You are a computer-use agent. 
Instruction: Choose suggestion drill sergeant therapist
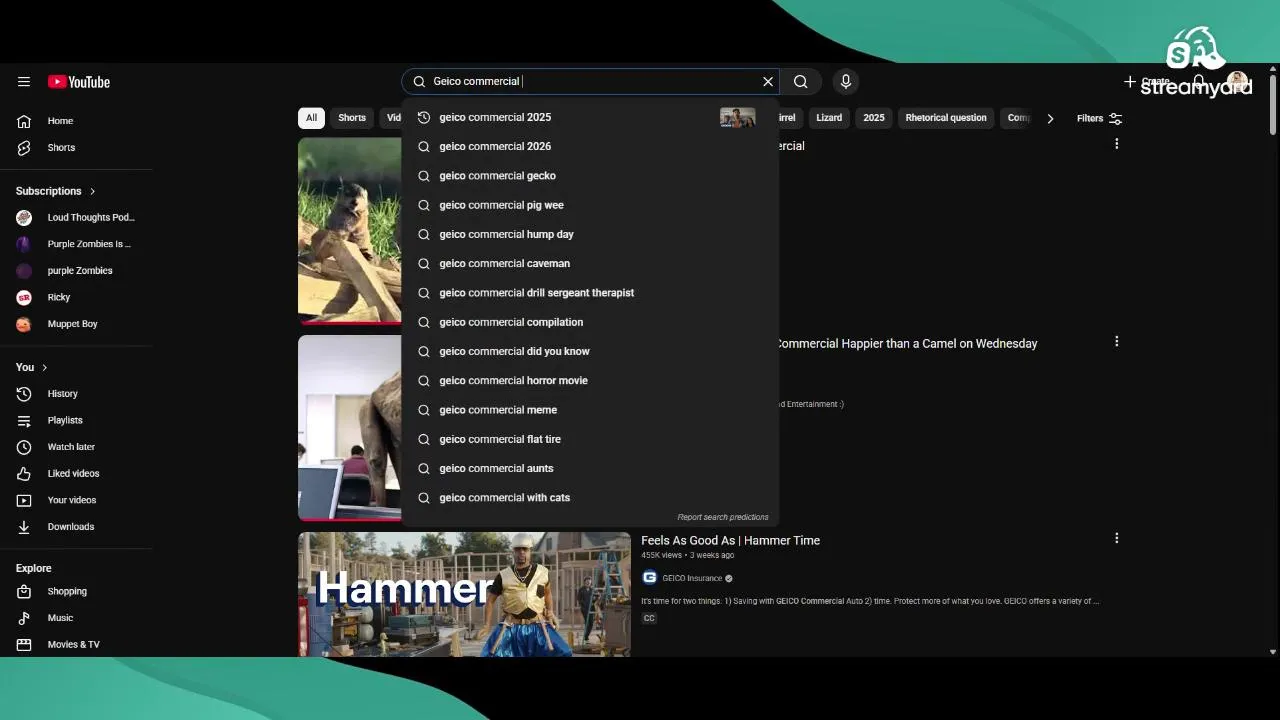(590, 293)
